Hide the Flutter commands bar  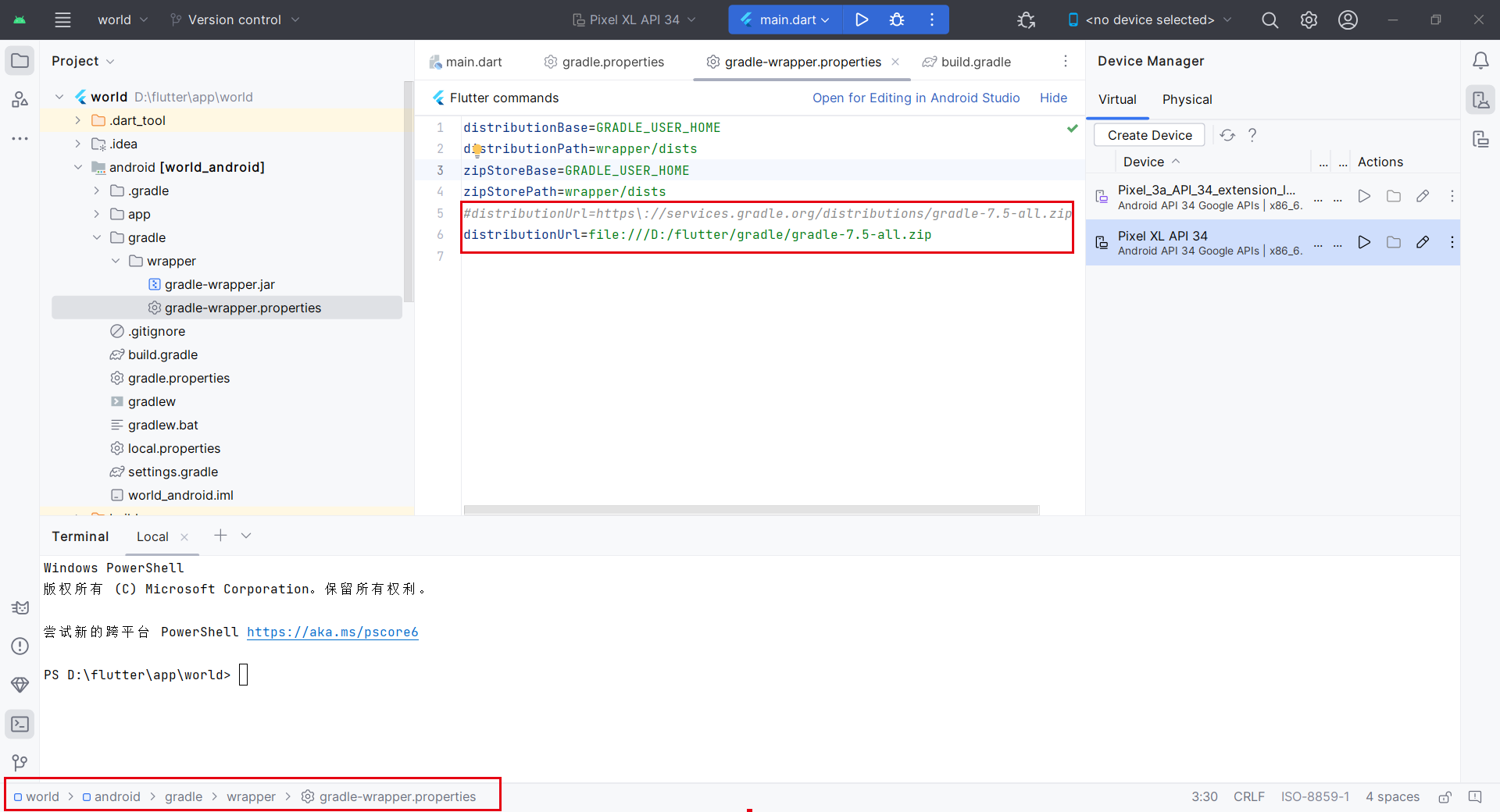tap(1053, 98)
